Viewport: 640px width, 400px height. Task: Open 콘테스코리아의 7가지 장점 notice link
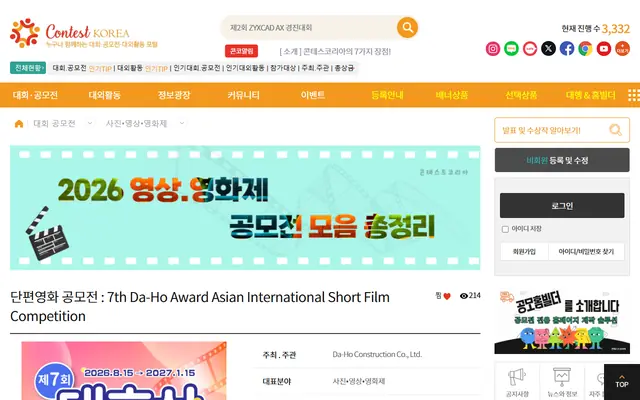point(335,51)
